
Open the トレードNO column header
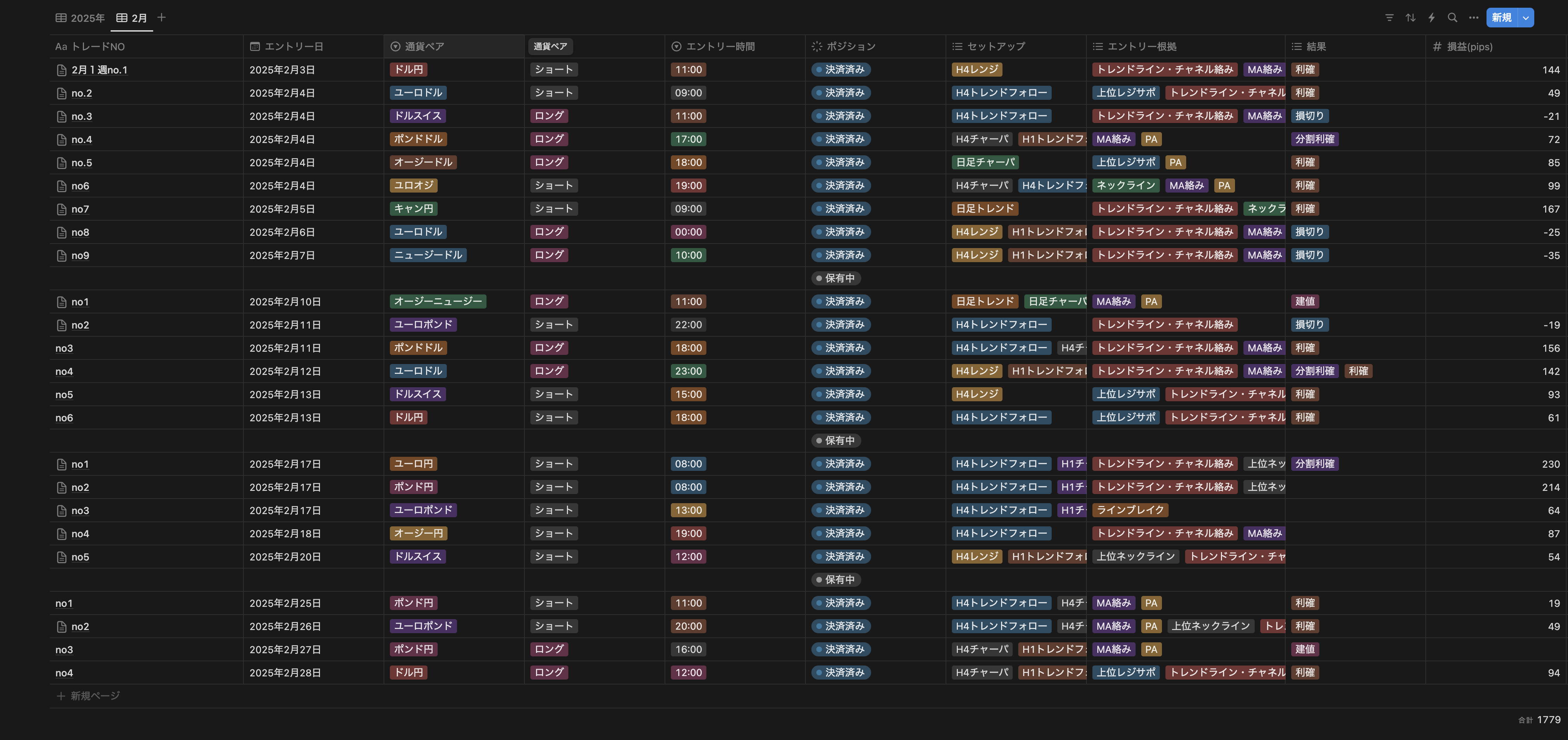146,46
